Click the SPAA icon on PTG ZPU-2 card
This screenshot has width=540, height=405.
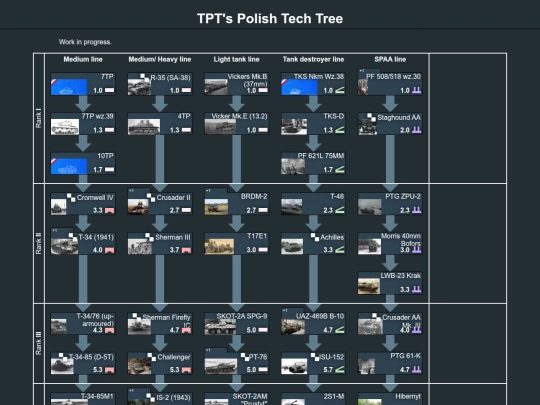[417, 210]
